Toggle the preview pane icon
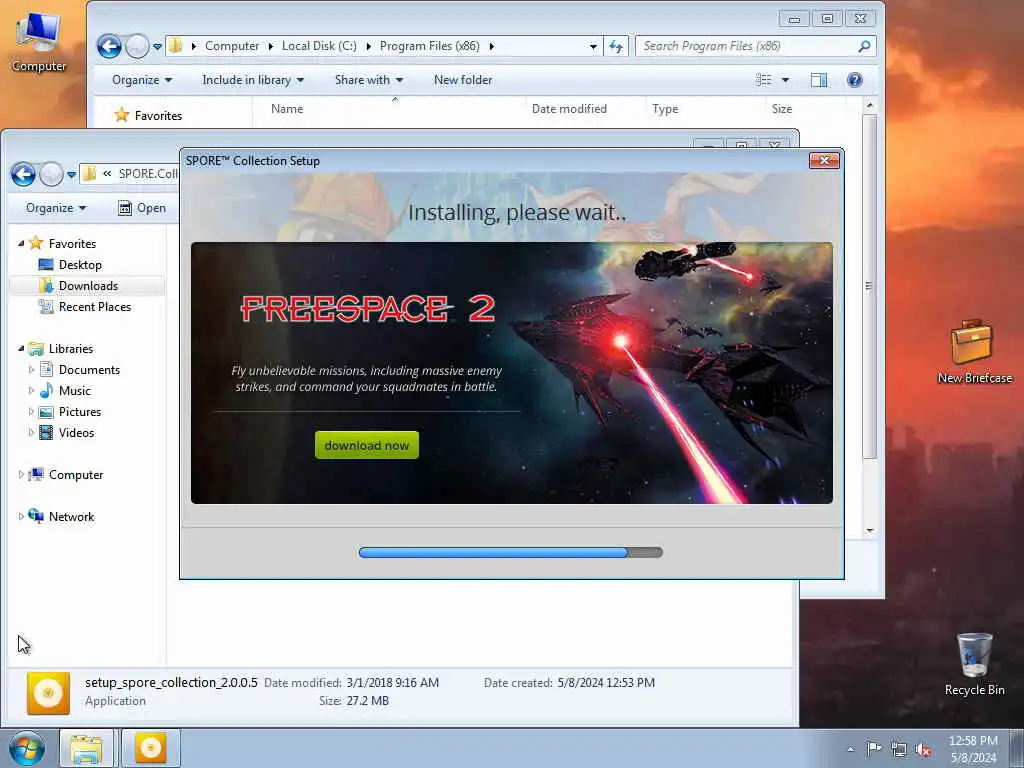The height and width of the screenshot is (768, 1024). 819,80
